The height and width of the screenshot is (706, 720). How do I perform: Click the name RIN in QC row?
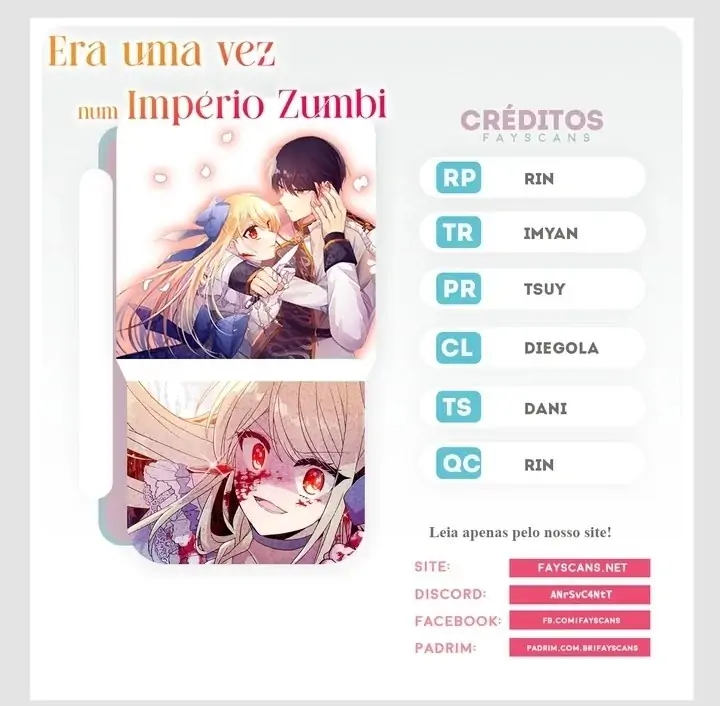point(539,465)
